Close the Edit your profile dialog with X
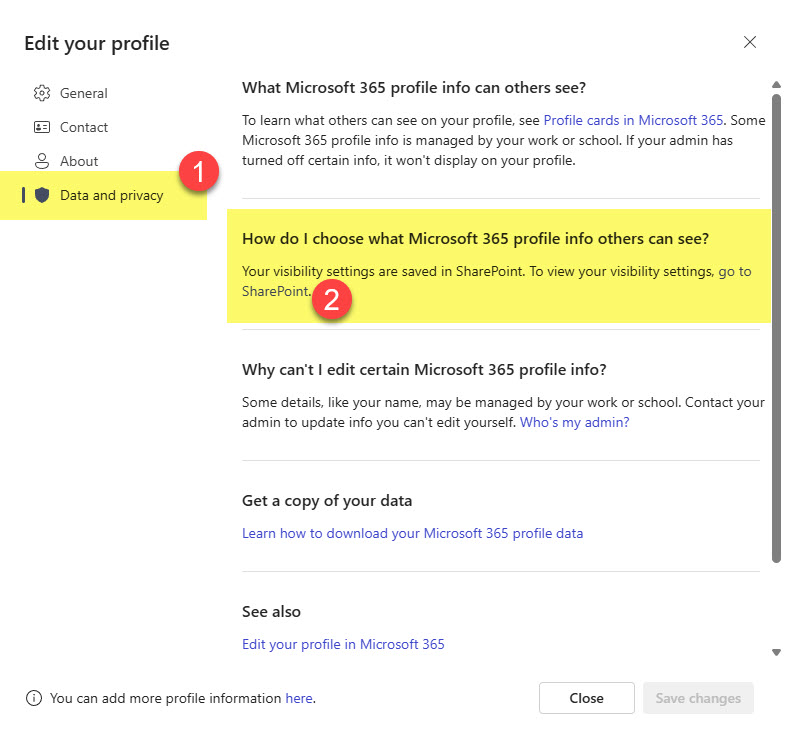Screen dimensions: 785x735 [x=749, y=42]
